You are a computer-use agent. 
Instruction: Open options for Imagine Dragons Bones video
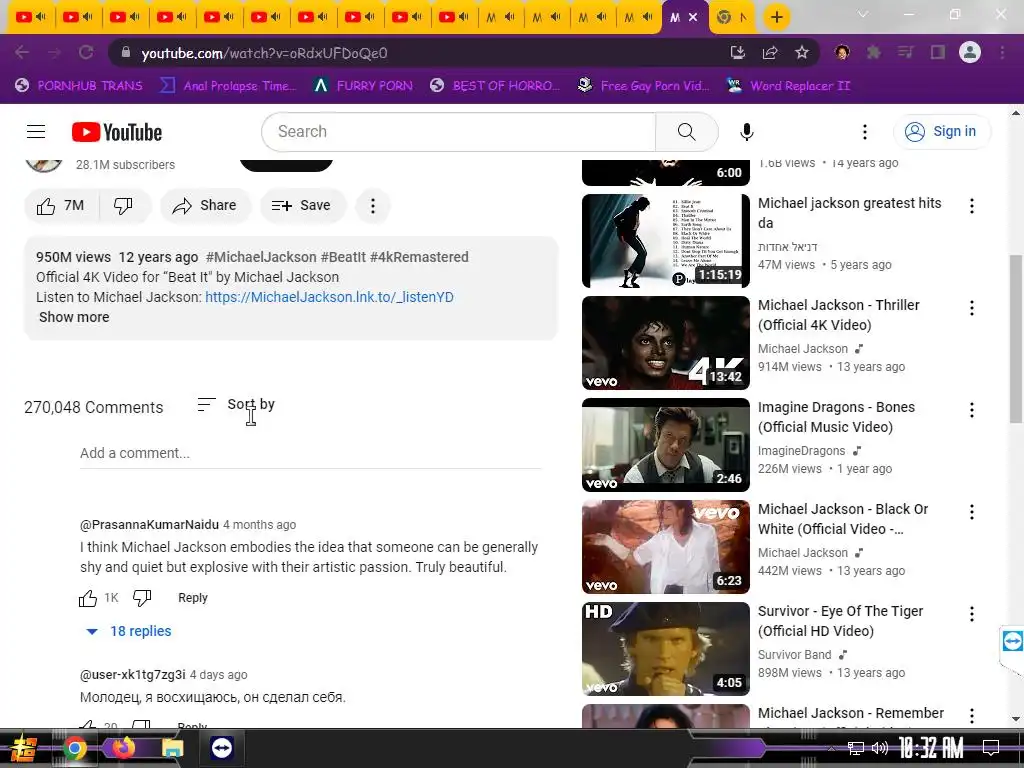[972, 410]
